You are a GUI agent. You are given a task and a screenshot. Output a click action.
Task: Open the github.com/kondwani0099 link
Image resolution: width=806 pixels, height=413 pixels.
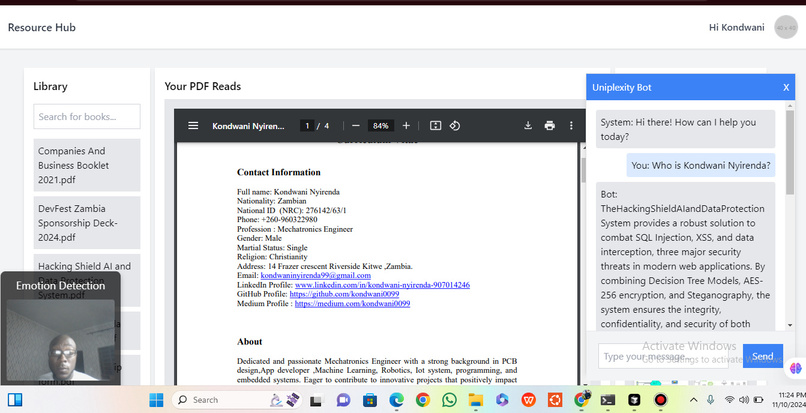[344, 294]
